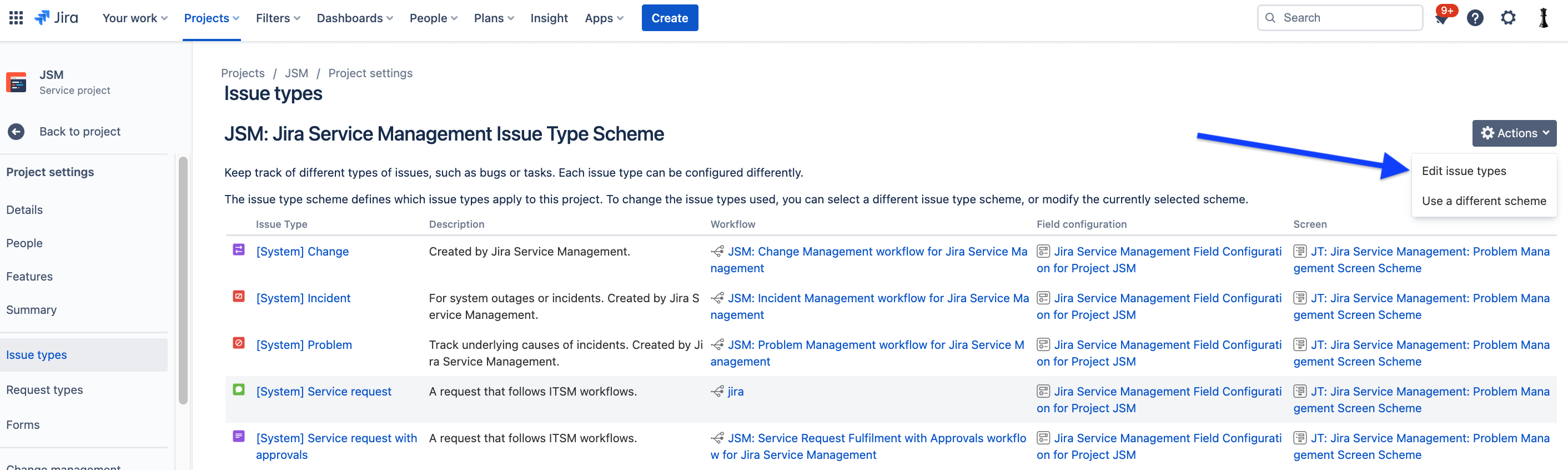Open the notifications icon with 9+ badge
This screenshot has height=470, width=1568.
1441,18
